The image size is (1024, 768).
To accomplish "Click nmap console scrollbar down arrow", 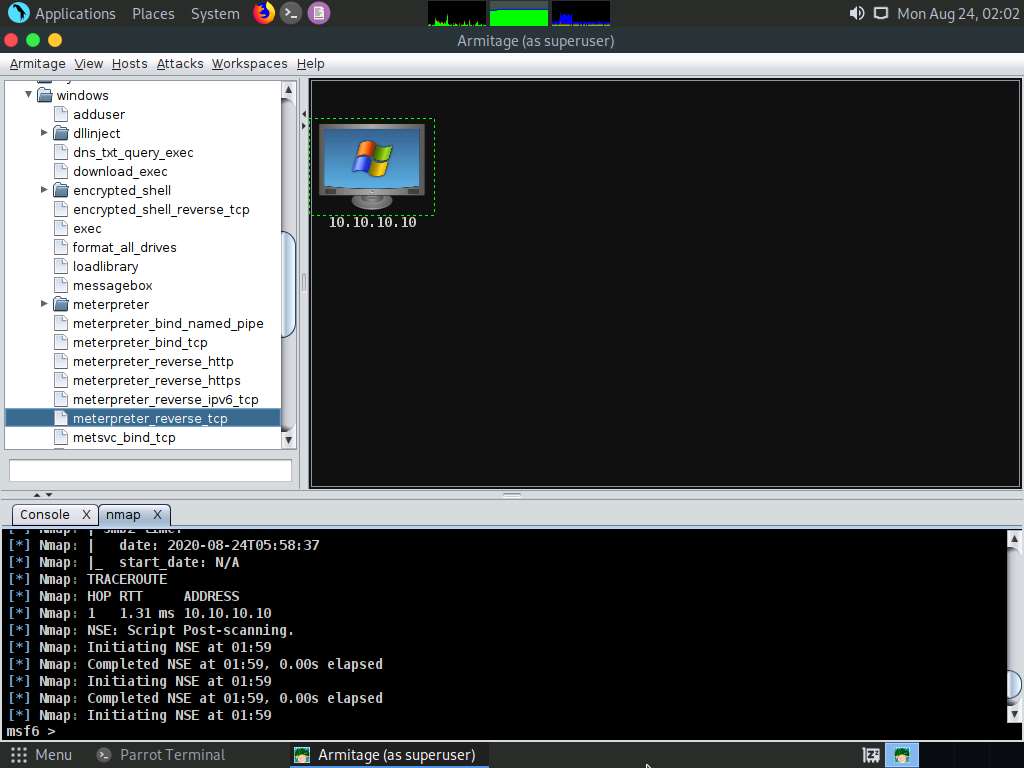I will pyautogui.click(x=1014, y=713).
